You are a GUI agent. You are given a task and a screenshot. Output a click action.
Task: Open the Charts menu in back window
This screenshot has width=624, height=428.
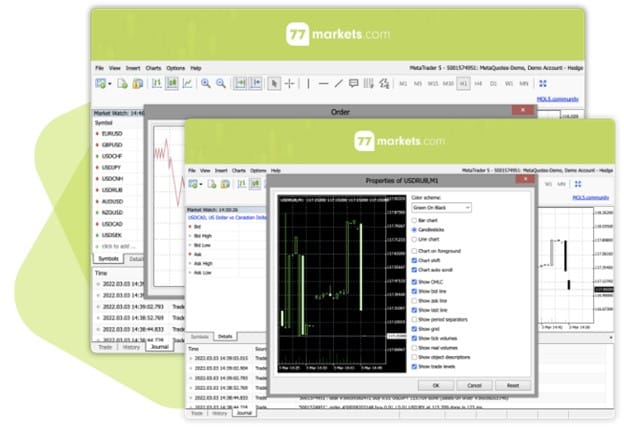[x=153, y=68]
